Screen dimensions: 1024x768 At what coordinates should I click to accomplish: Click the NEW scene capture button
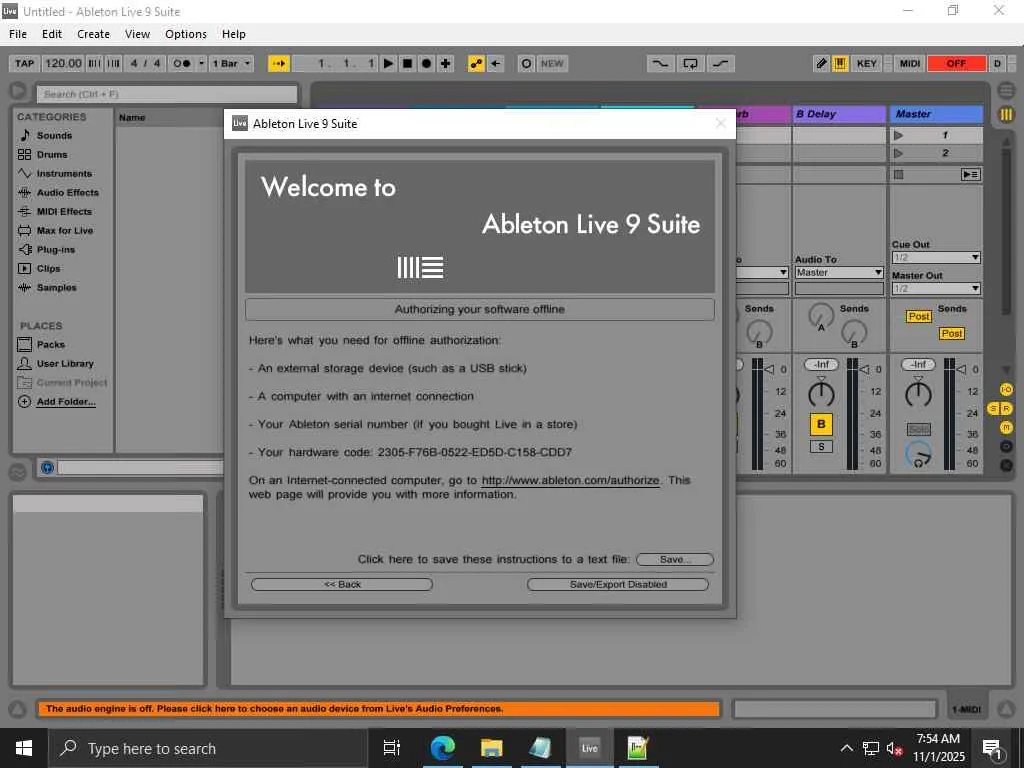tap(552, 63)
